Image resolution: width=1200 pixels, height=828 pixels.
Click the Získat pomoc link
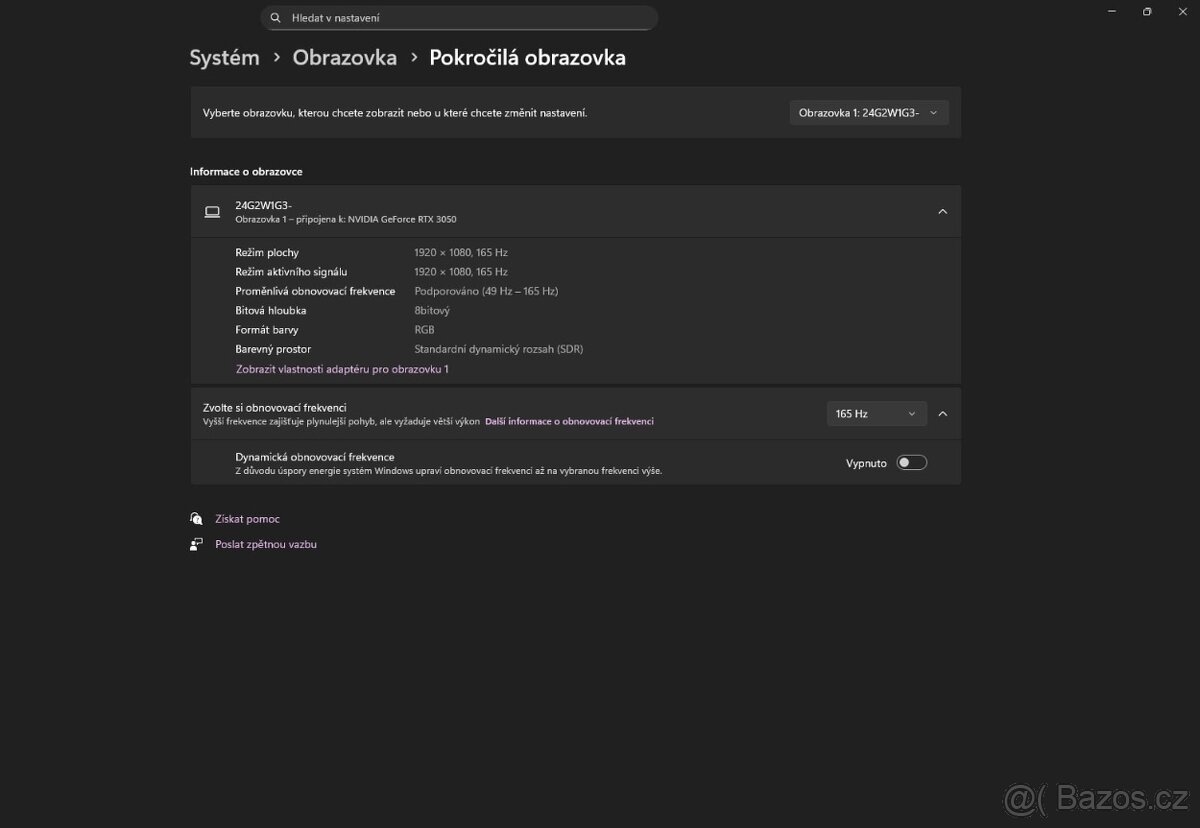246,518
